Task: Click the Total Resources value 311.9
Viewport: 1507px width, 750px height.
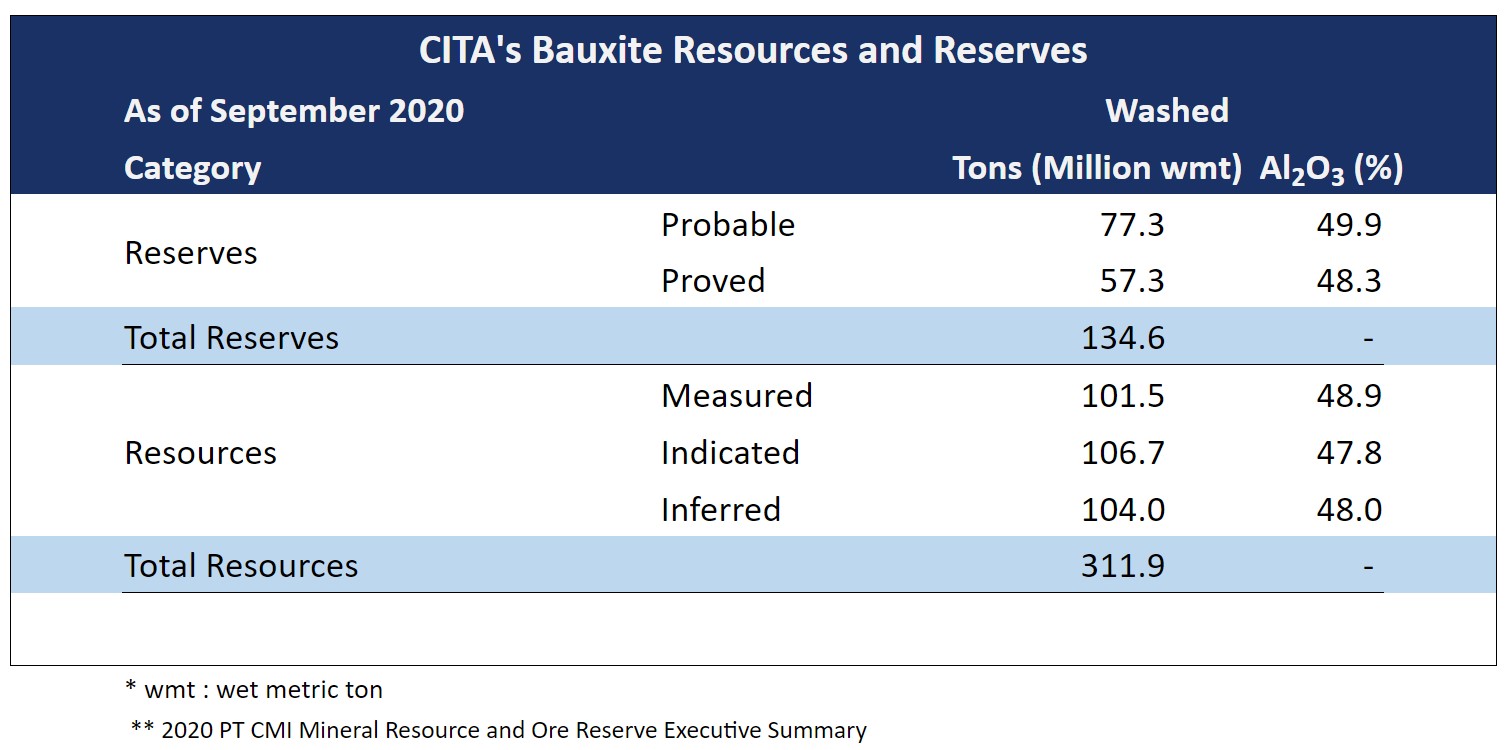Action: (1123, 566)
